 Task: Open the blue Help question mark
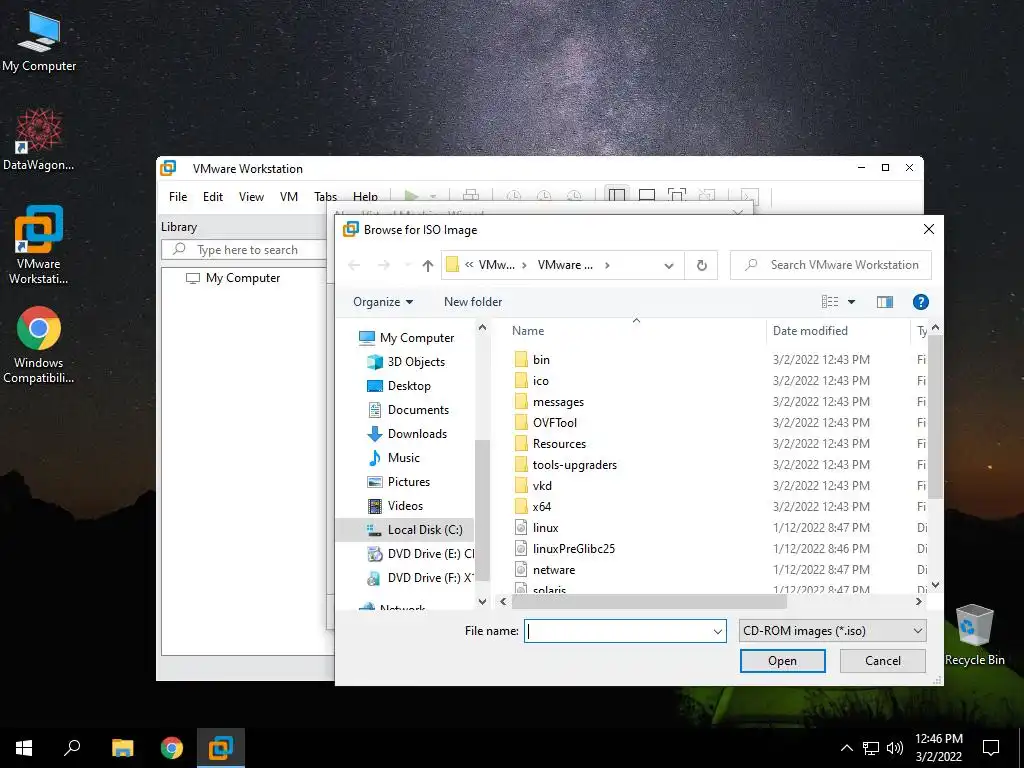[x=921, y=302]
